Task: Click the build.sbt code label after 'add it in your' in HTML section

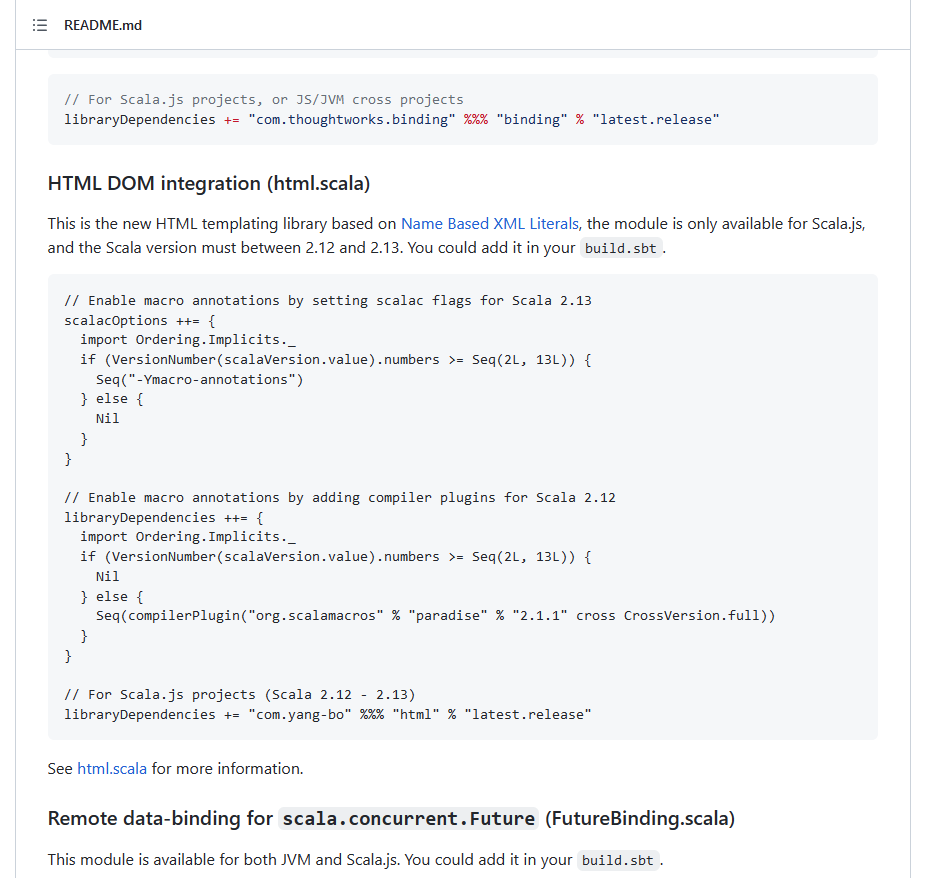Action: (x=620, y=248)
